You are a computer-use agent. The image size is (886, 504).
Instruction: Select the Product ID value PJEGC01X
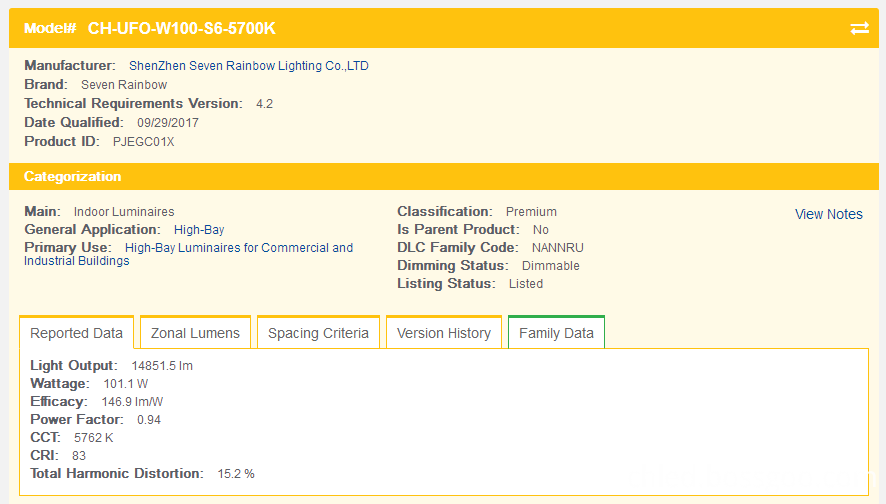pyautogui.click(x=144, y=141)
